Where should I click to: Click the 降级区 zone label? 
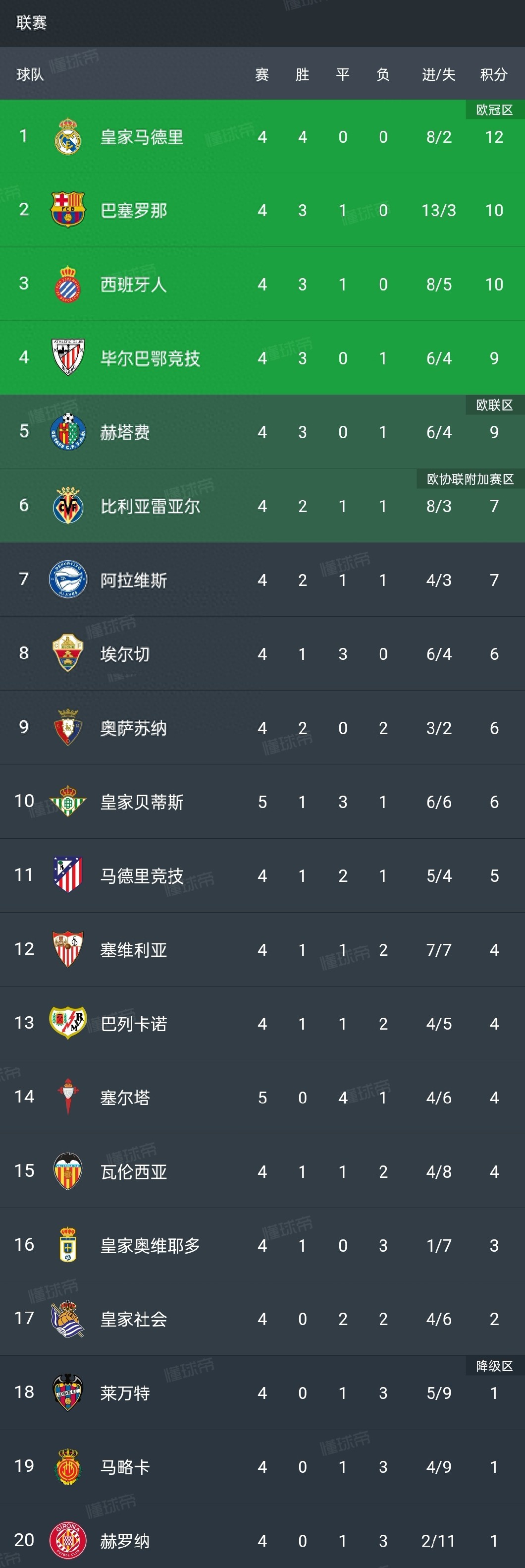pos(494,1366)
